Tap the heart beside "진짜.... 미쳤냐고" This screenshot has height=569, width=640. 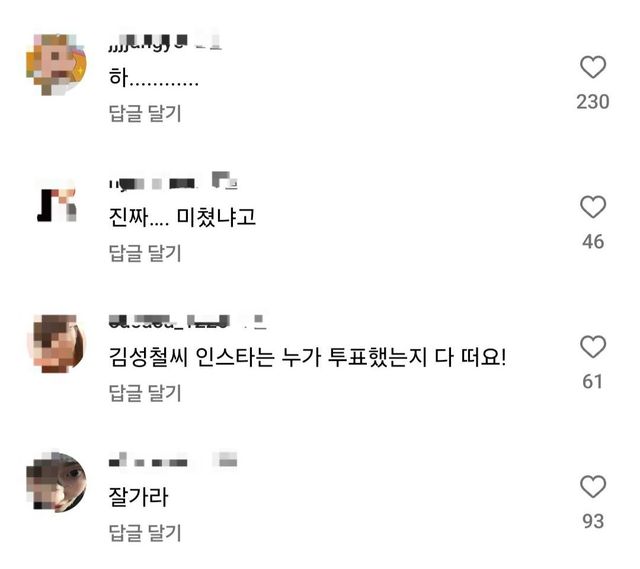pyautogui.click(x=593, y=207)
